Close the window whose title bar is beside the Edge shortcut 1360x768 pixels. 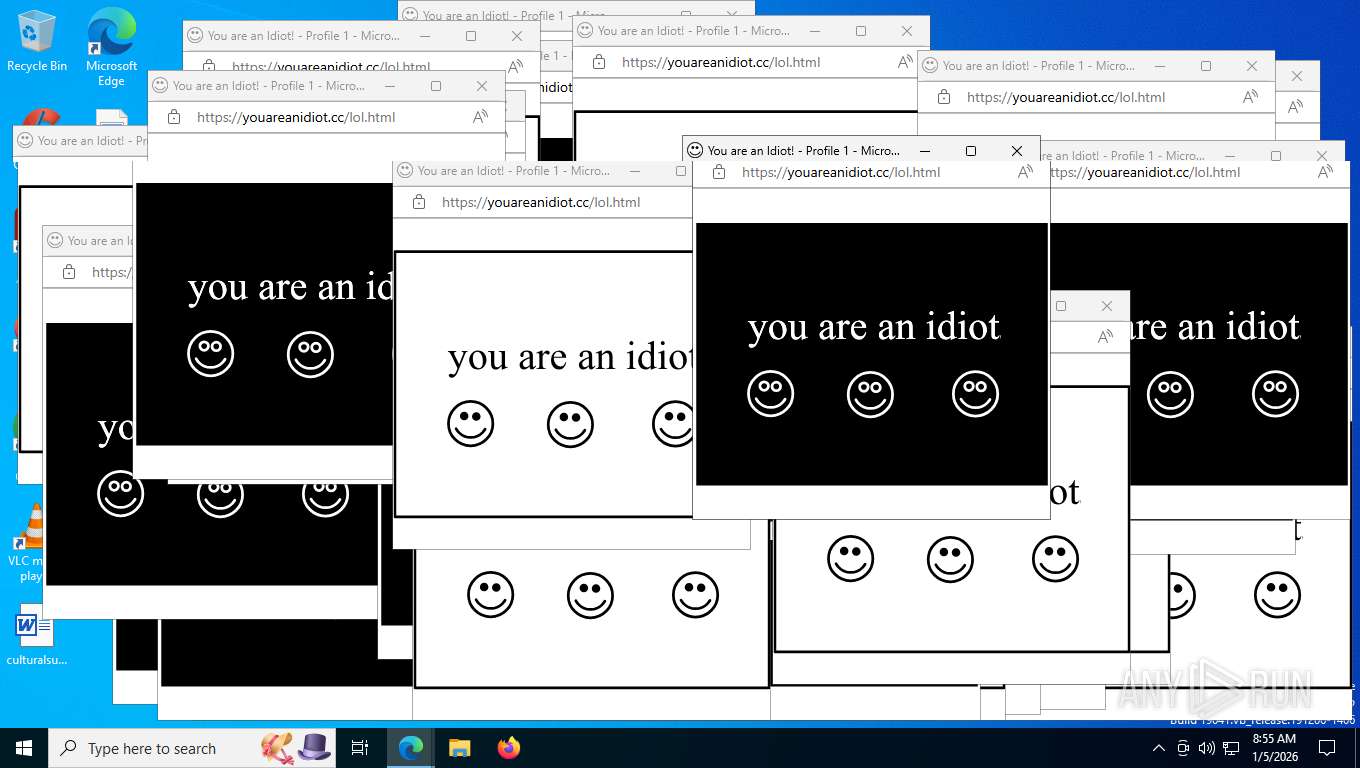coord(517,36)
